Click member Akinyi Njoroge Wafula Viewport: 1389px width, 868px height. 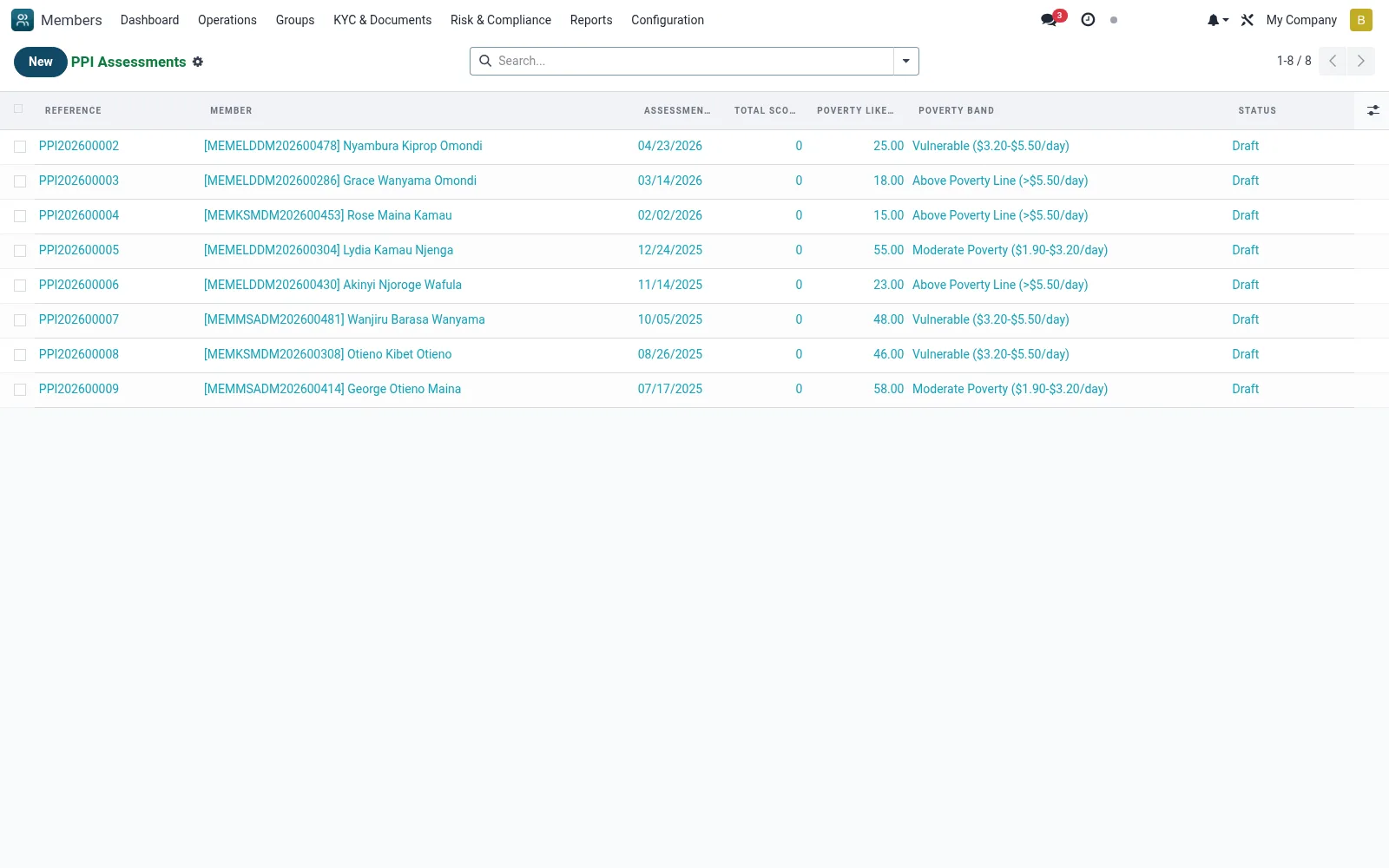point(332,285)
